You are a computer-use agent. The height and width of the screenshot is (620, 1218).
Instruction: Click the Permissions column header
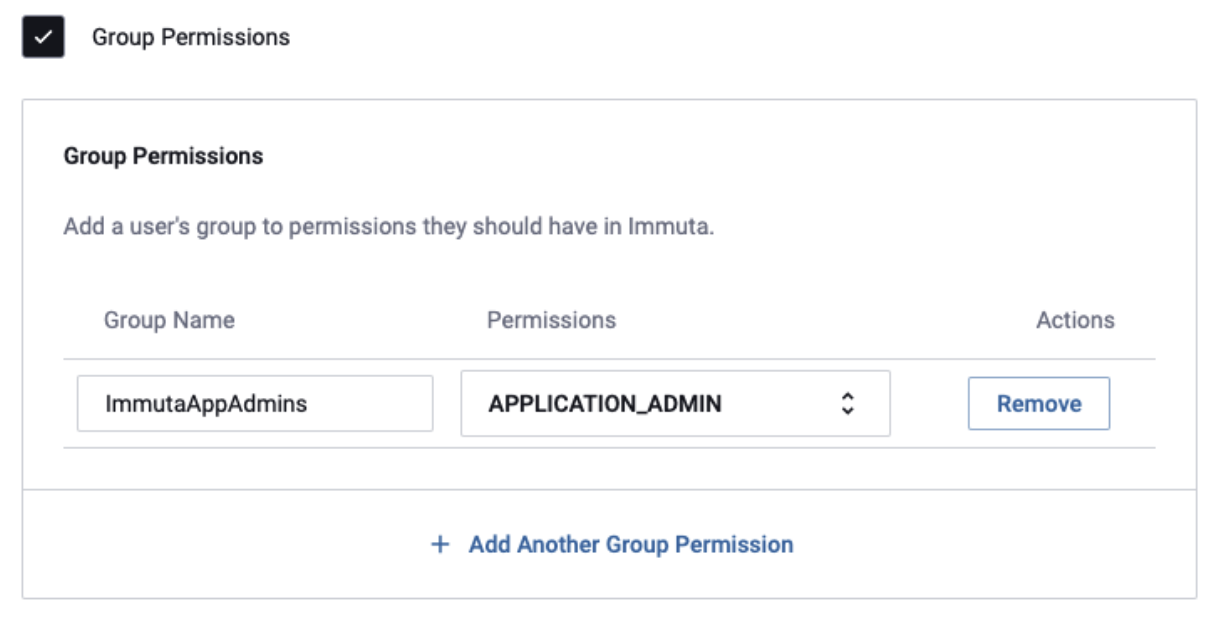point(551,320)
